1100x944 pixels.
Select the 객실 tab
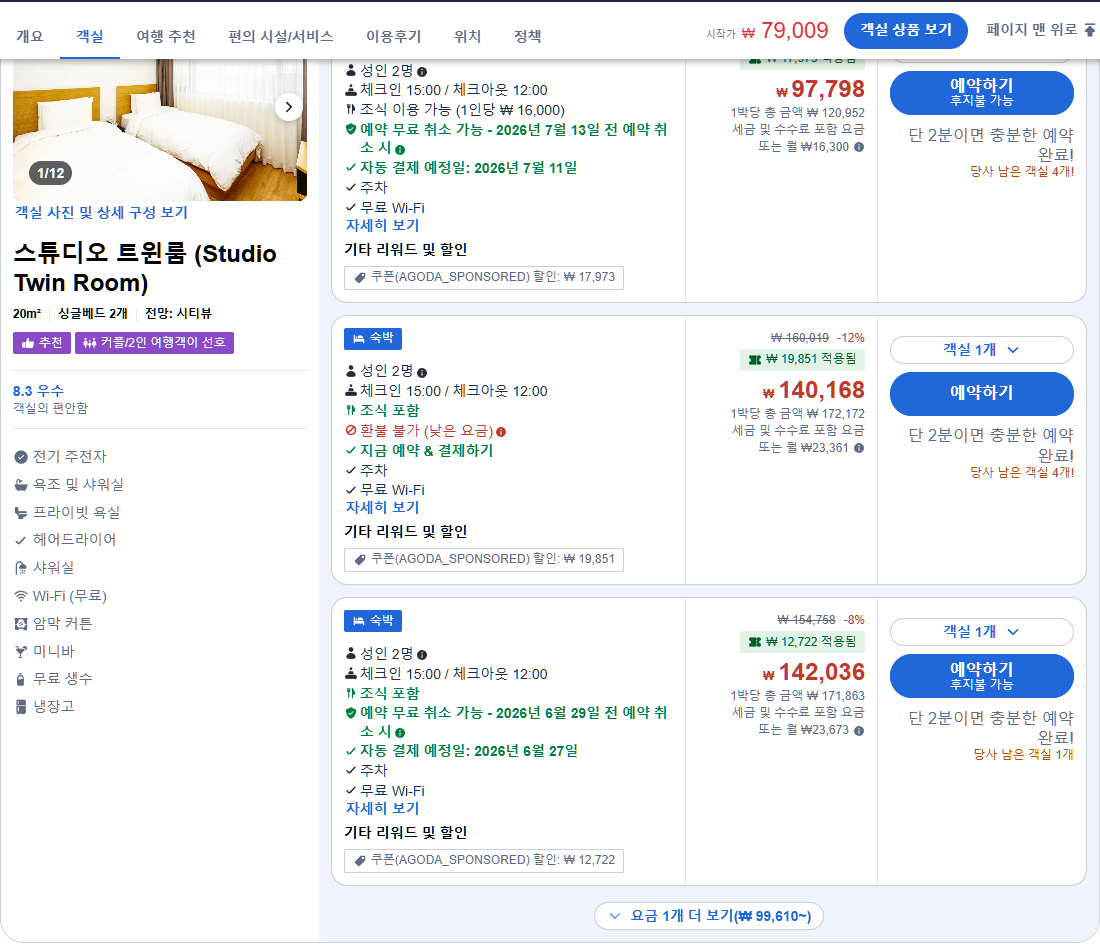pos(90,36)
